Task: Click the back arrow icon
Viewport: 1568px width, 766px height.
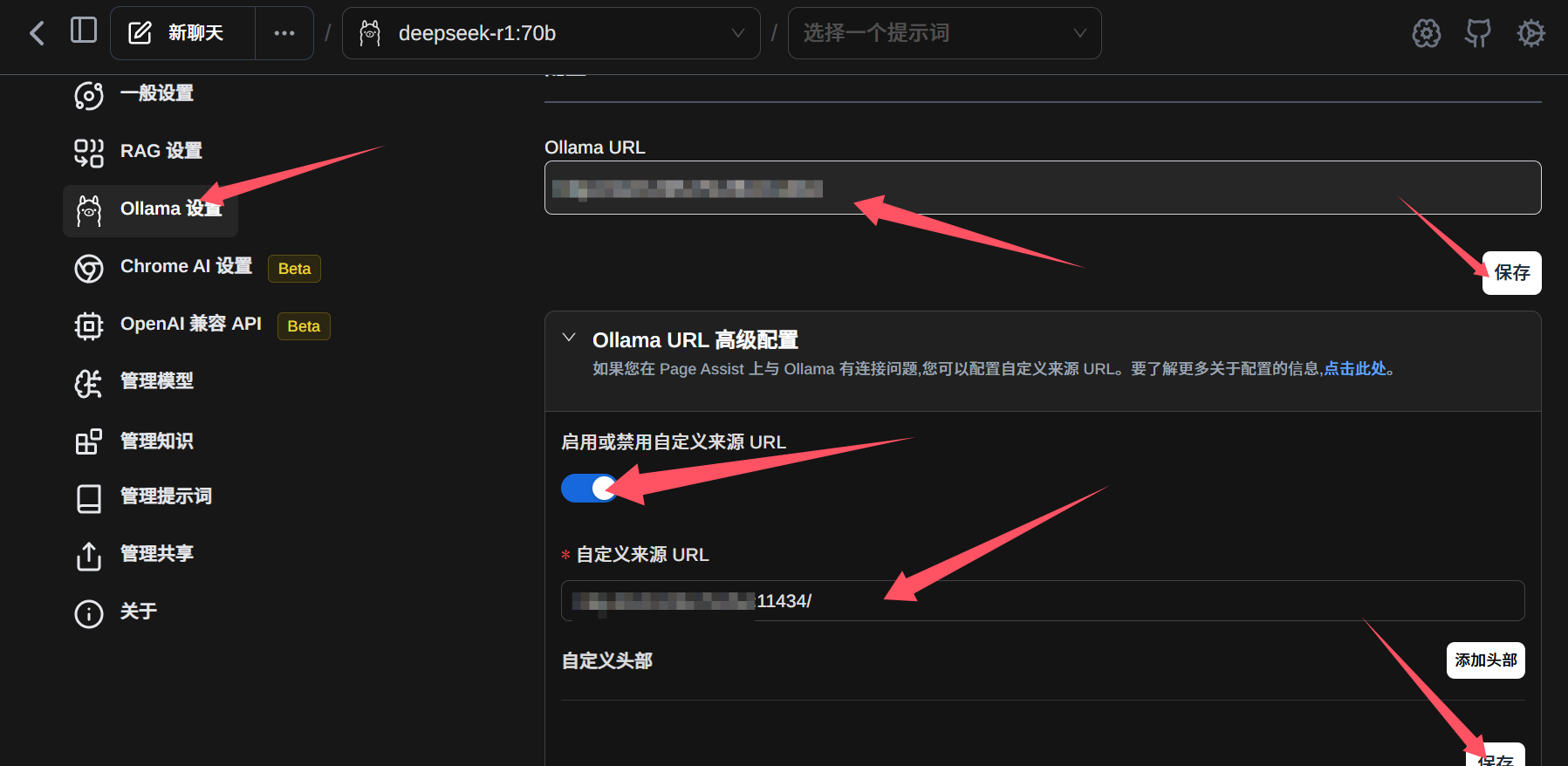Action: pyautogui.click(x=37, y=34)
